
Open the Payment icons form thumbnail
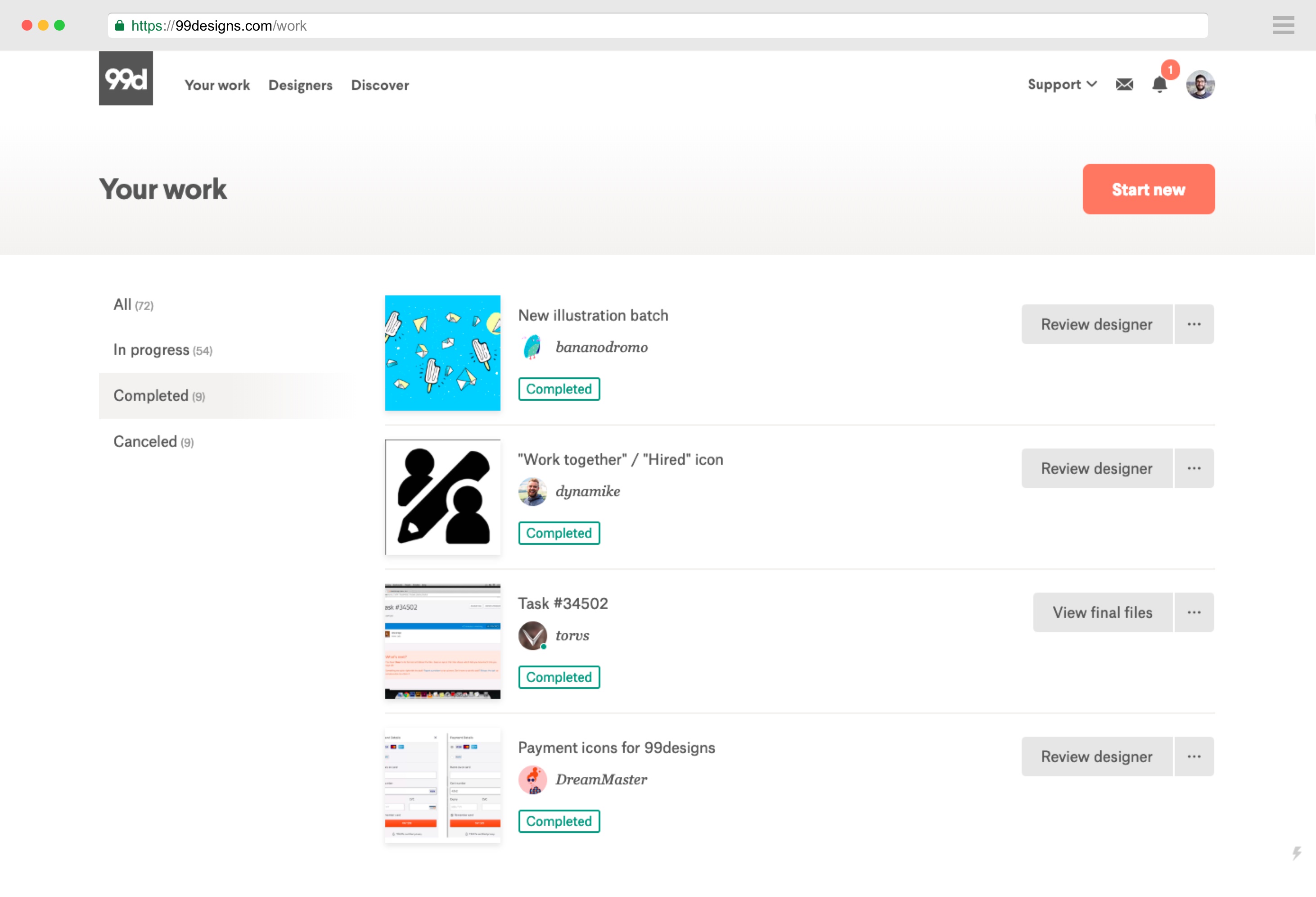pos(442,785)
